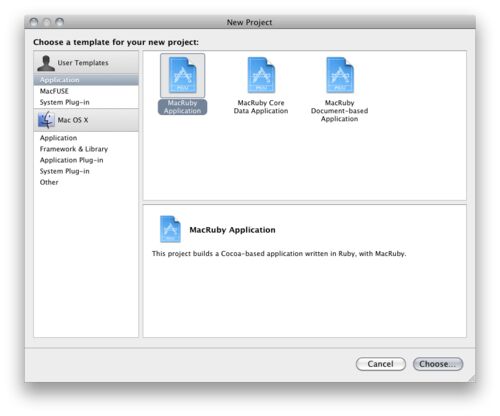
Task: Select Application Plug-in category
Action: point(86,160)
